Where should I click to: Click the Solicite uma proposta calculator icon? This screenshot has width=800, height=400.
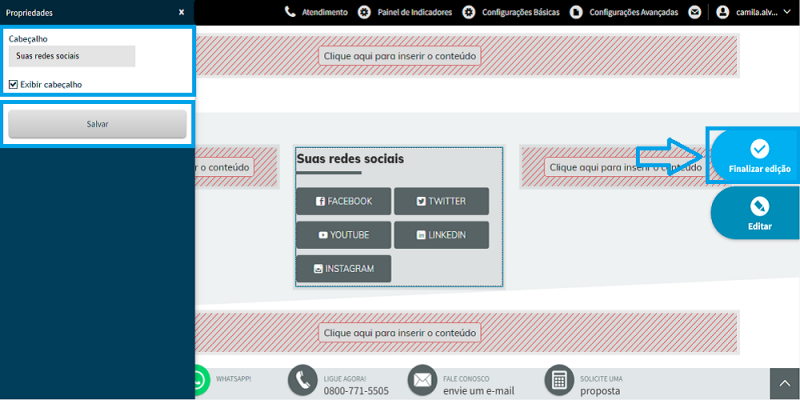click(560, 380)
